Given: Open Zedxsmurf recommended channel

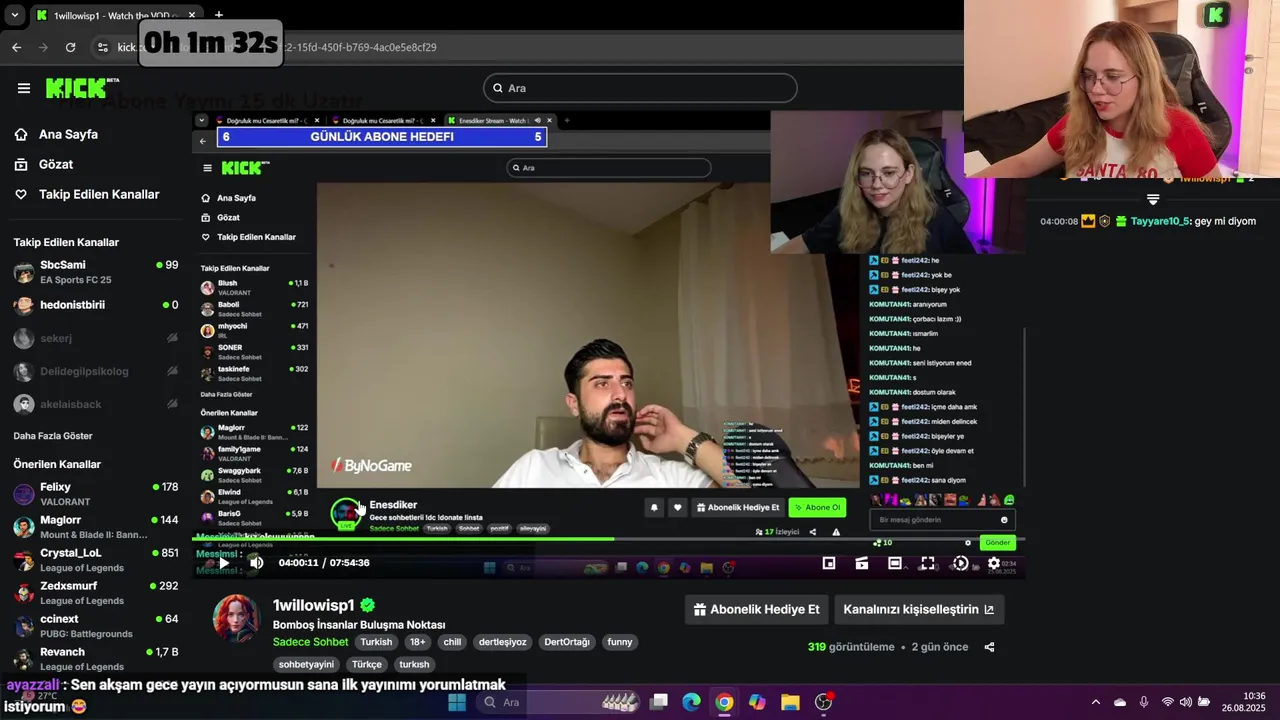Looking at the screenshot, I should [95, 593].
